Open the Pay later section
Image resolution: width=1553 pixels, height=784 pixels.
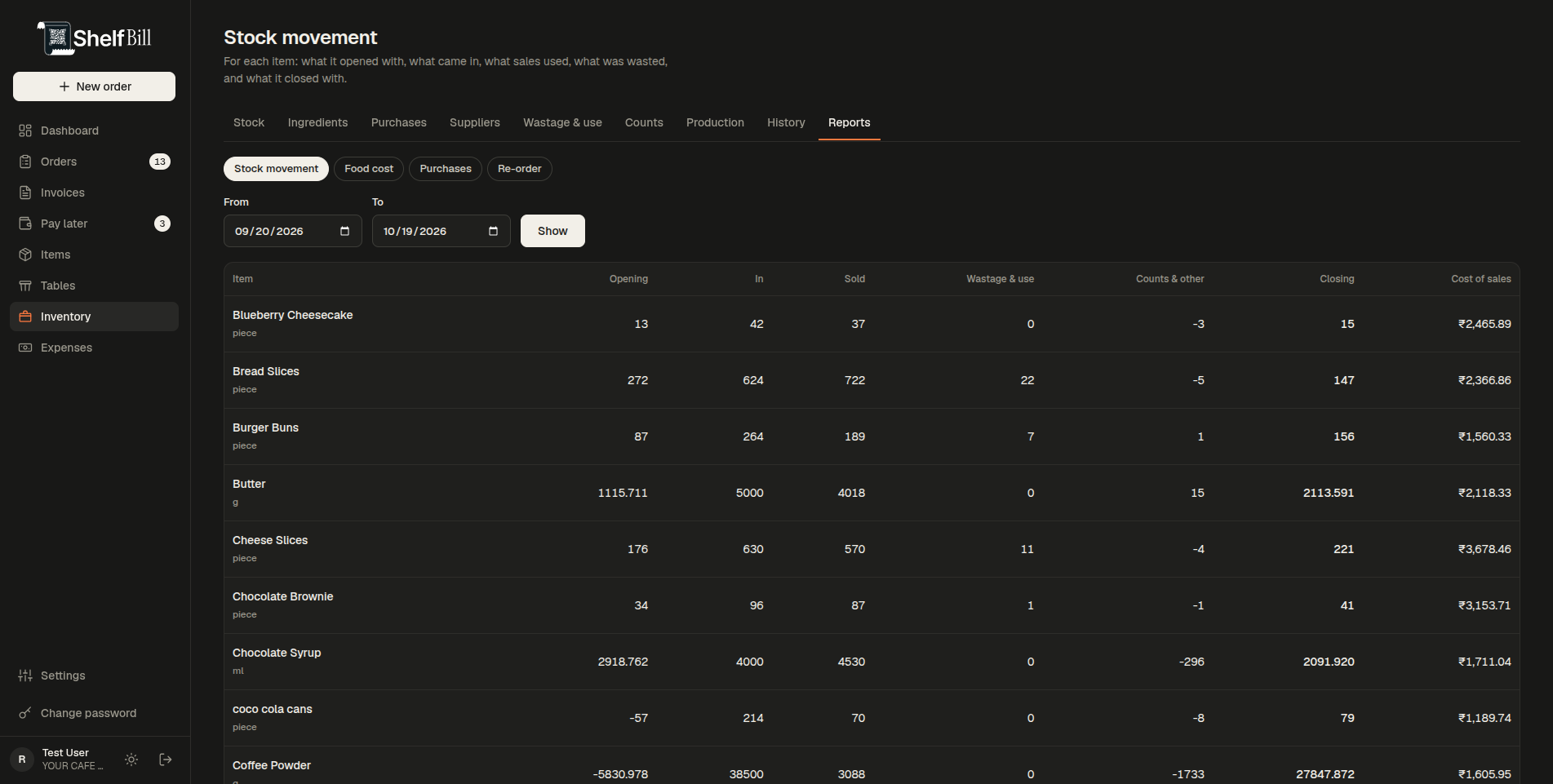pos(94,224)
